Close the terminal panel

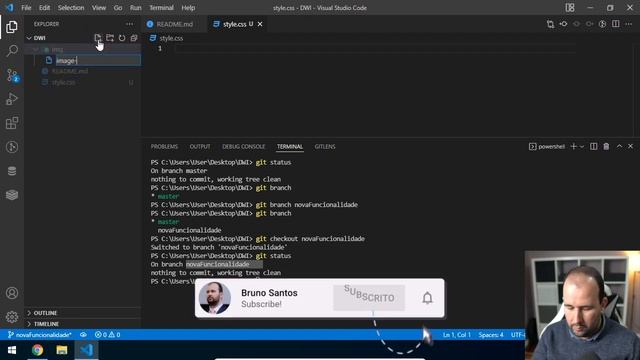[x=631, y=146]
